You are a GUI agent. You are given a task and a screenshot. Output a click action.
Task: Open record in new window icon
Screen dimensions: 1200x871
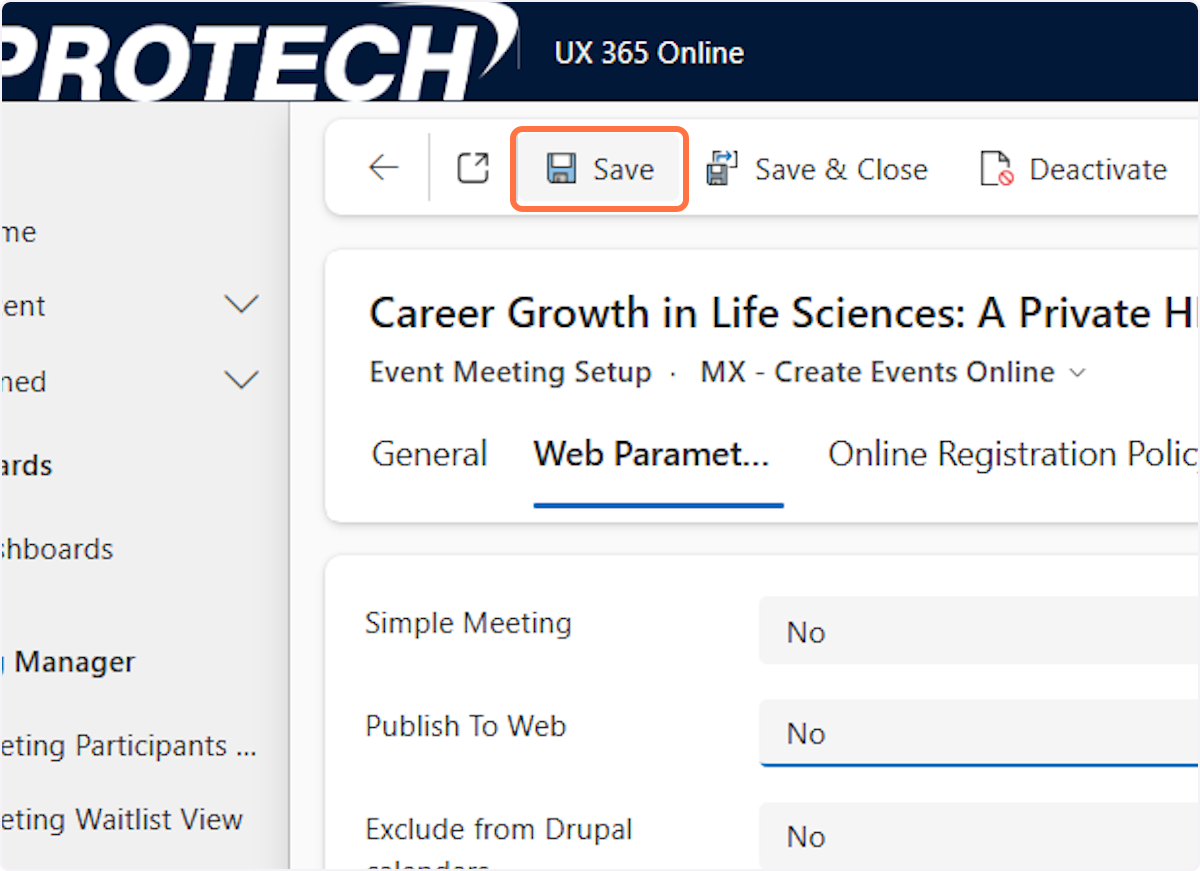tap(473, 168)
